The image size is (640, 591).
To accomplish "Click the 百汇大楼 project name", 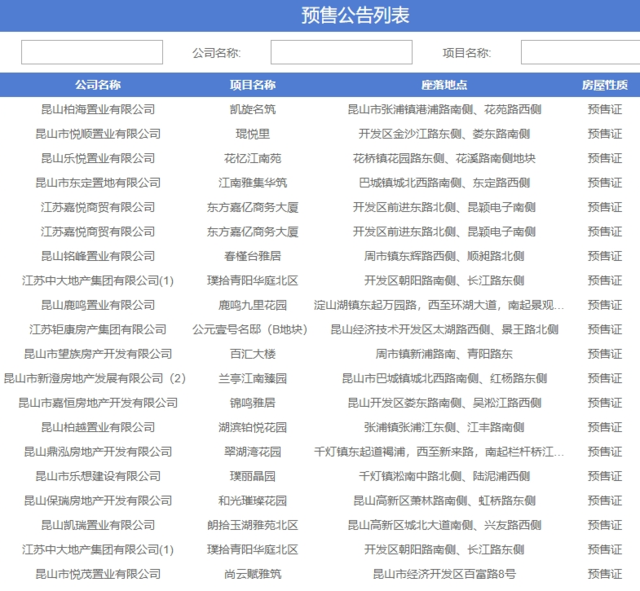I will (x=253, y=354).
